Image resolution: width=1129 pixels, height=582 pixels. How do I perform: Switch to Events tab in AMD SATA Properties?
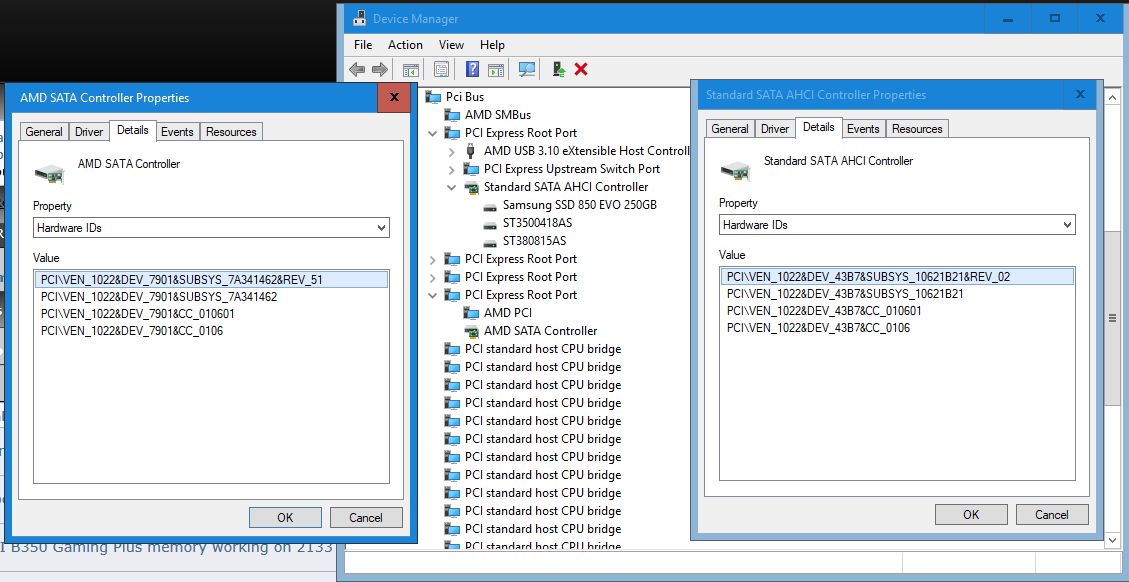[177, 132]
